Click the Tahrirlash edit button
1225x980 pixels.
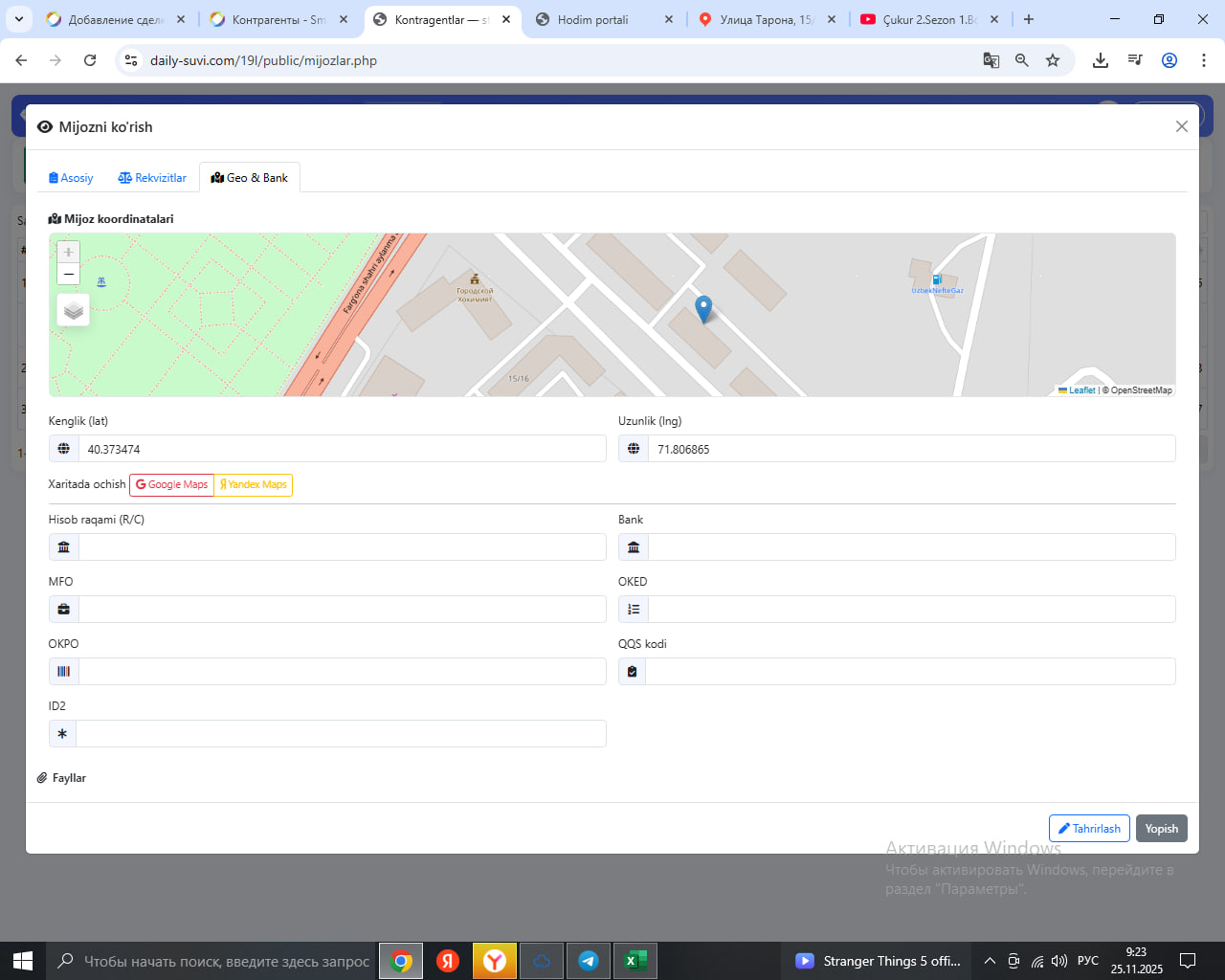pos(1089,829)
